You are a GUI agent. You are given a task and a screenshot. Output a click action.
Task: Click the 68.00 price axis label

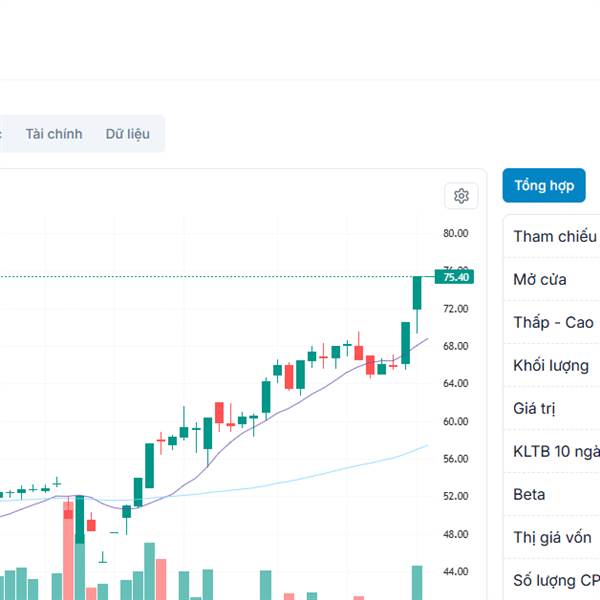click(455, 346)
